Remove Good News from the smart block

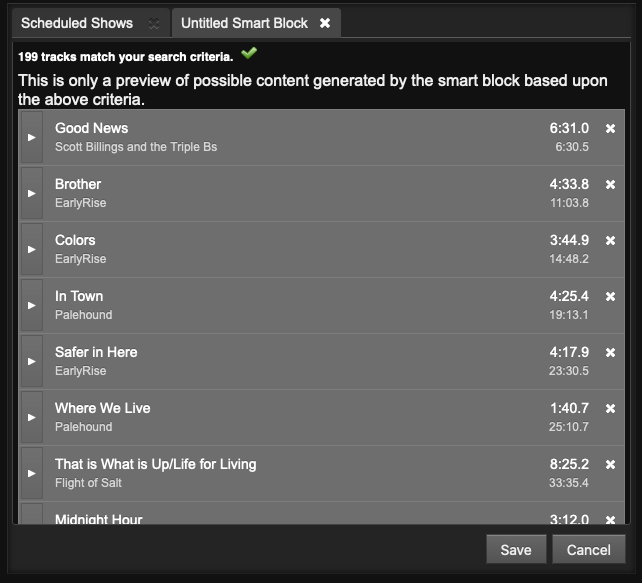(x=610, y=129)
